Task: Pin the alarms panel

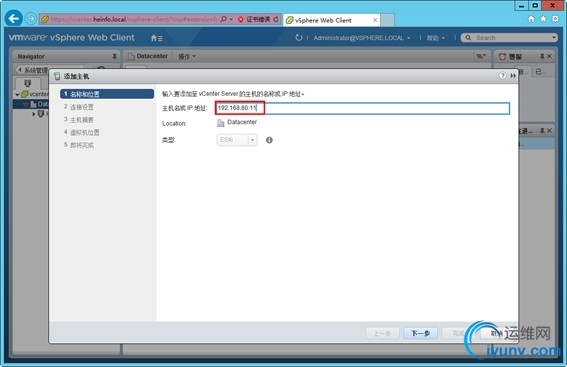Action: click(x=542, y=56)
